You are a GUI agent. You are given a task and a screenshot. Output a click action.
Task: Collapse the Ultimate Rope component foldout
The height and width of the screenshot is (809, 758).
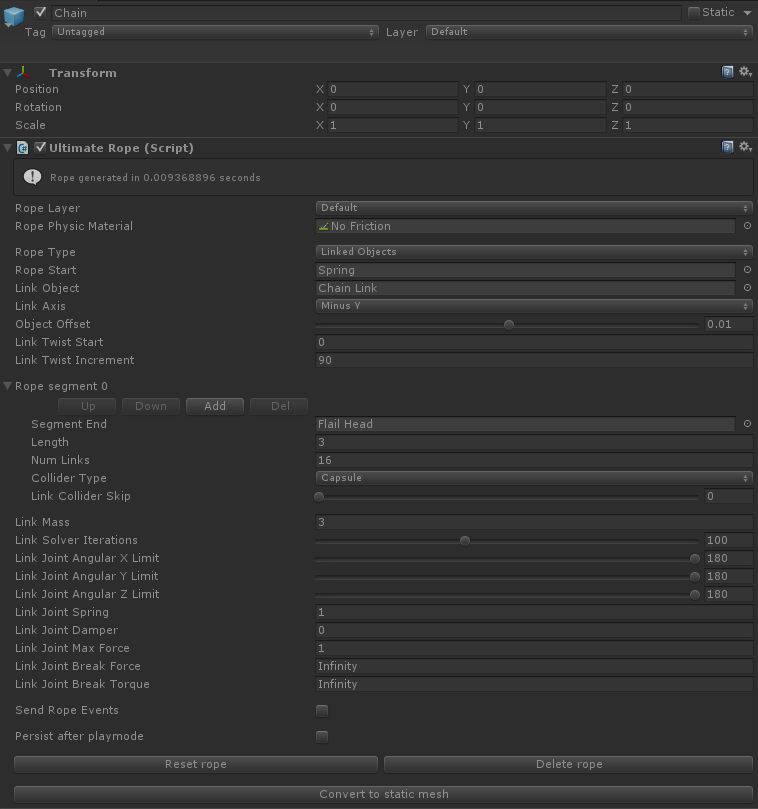8,148
